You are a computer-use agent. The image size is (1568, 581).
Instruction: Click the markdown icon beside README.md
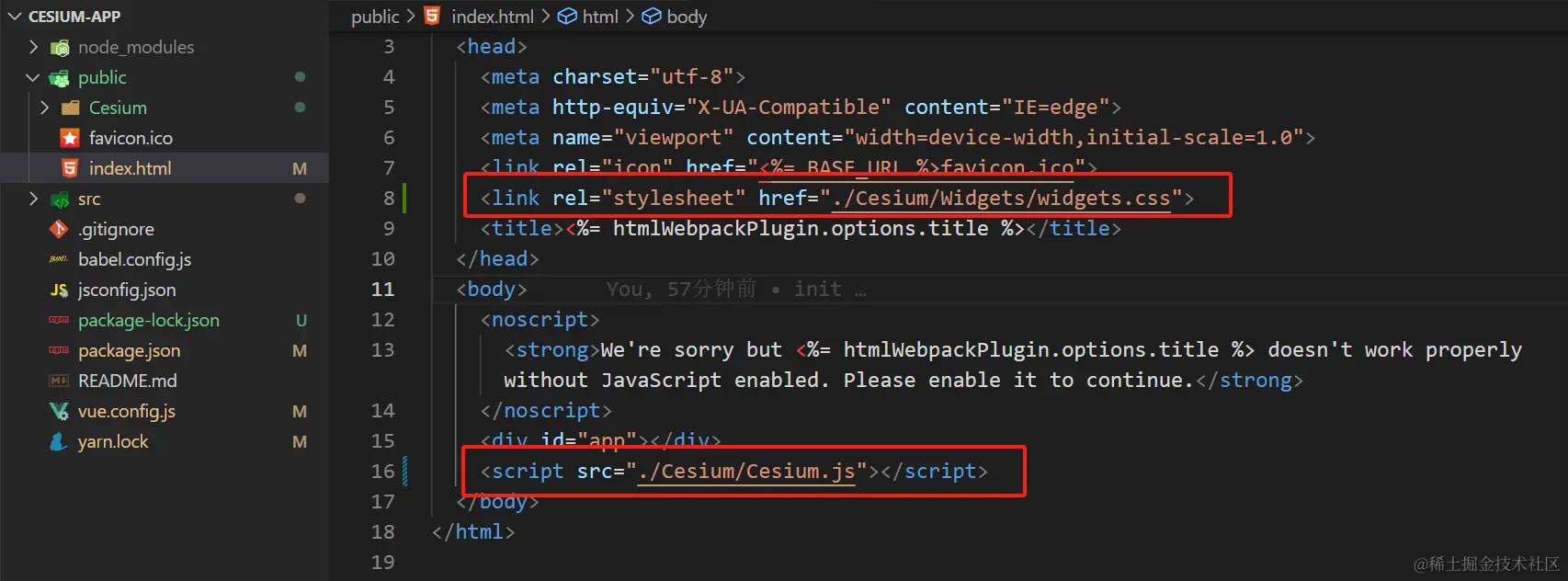click(x=59, y=381)
